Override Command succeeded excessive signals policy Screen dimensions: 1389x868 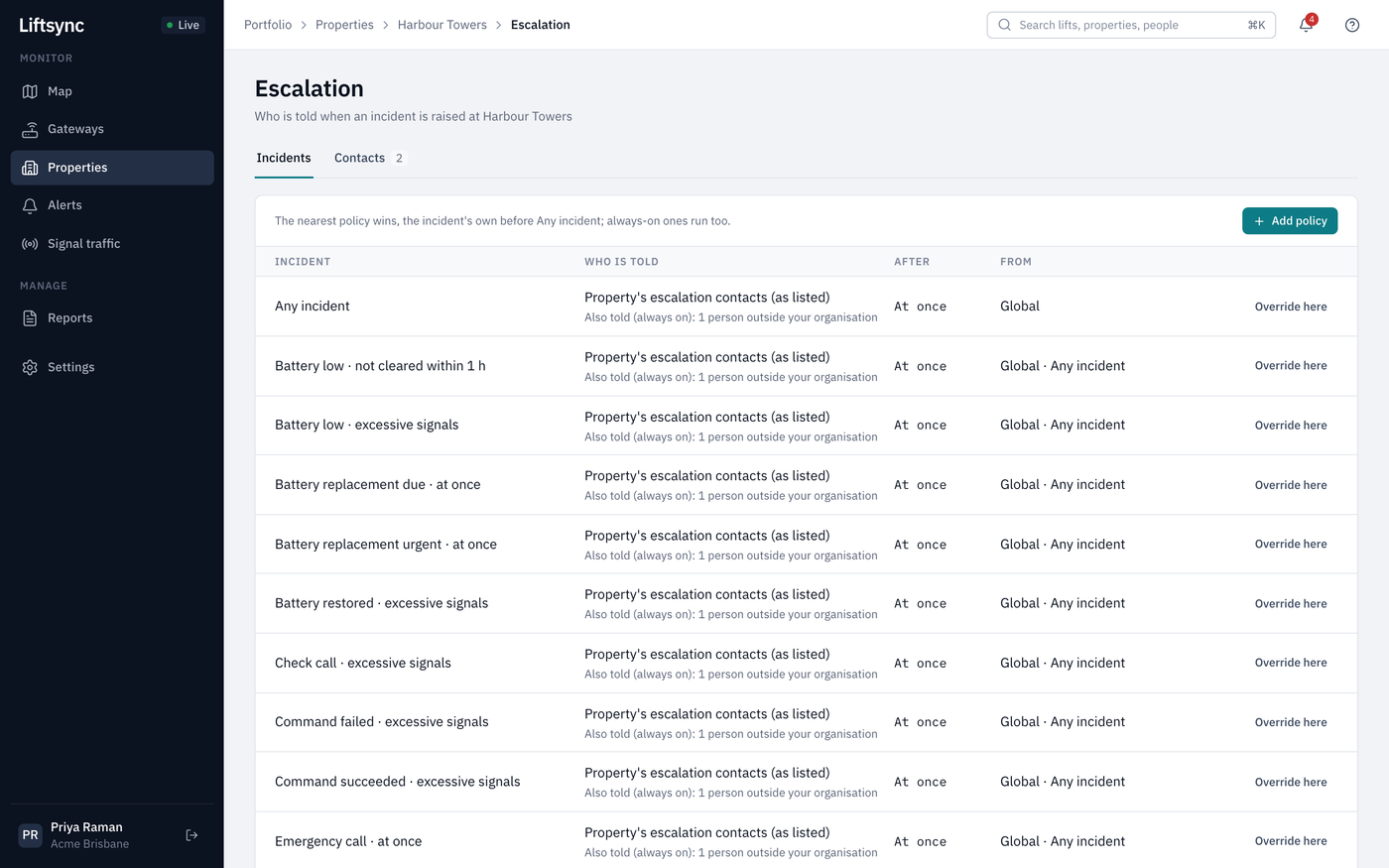tap(1291, 782)
